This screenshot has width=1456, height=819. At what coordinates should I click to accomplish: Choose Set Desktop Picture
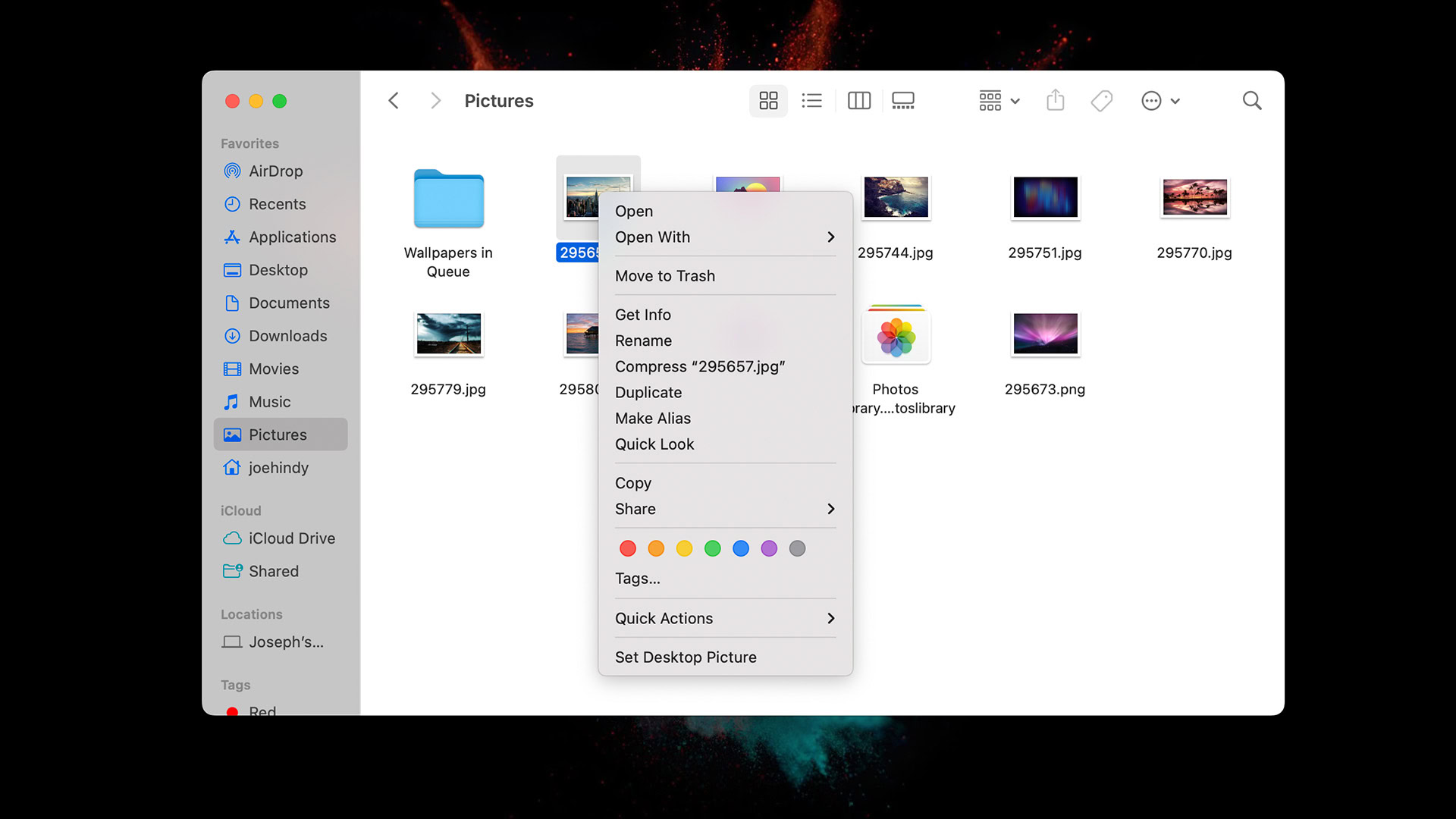[686, 657]
